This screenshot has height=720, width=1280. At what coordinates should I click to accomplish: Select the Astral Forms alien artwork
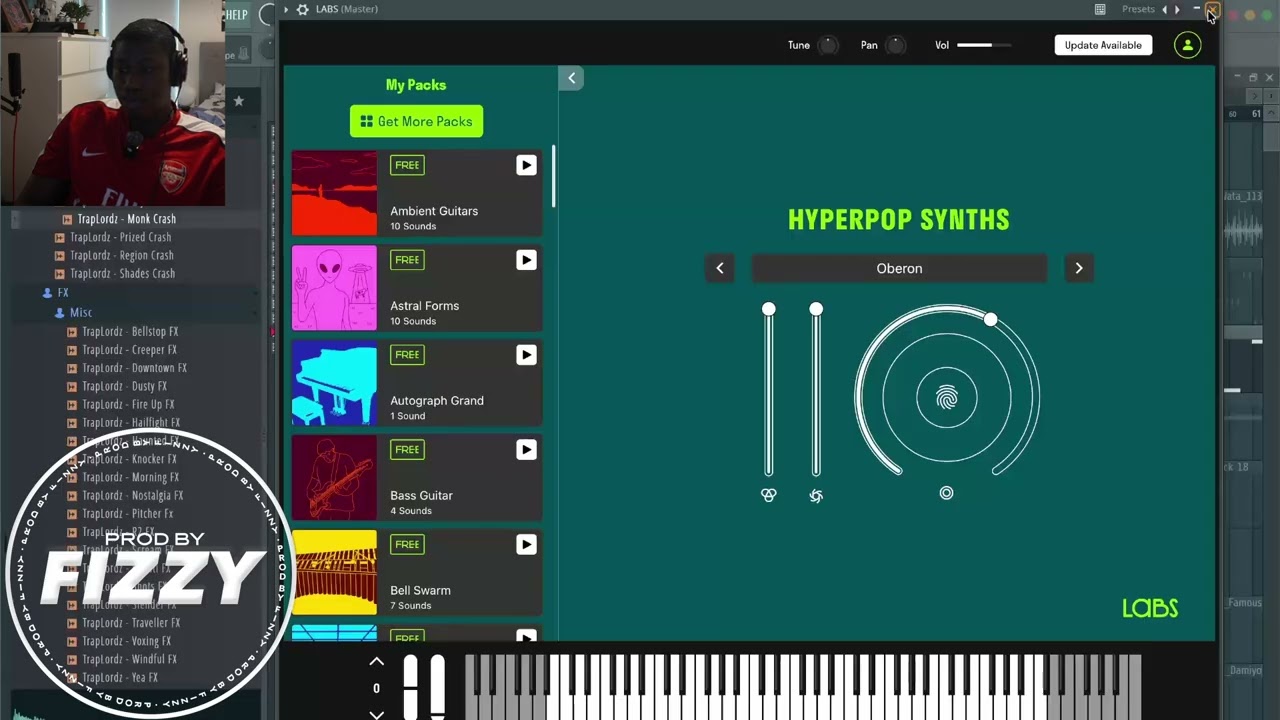[x=334, y=288]
